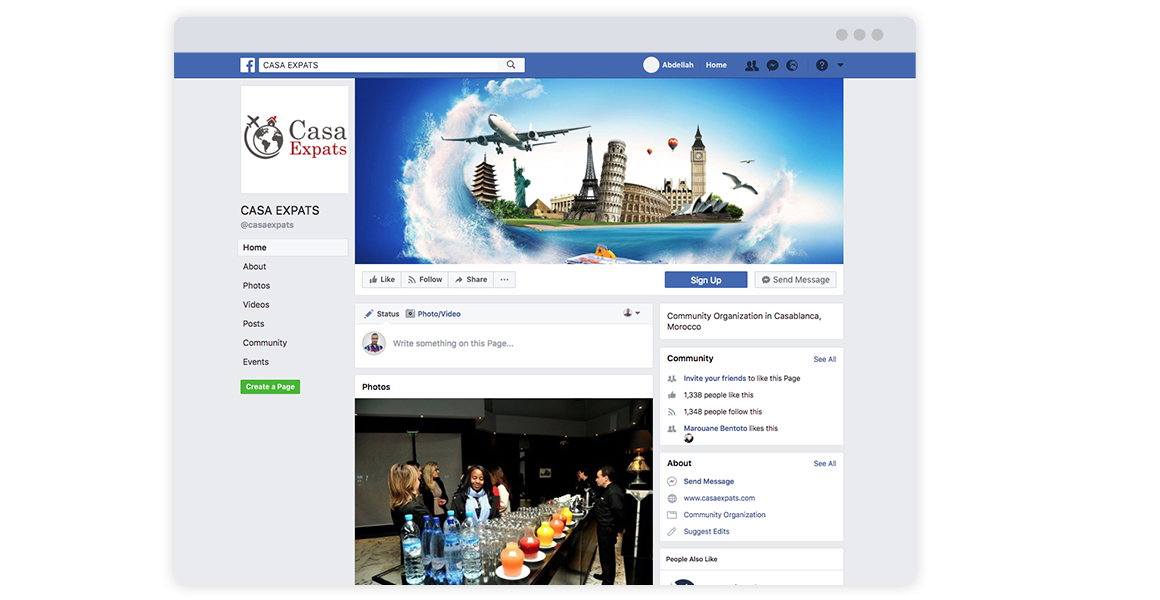This screenshot has width=1160, height=600.
Task: Open the www.casaexpats.com link
Action: [719, 498]
